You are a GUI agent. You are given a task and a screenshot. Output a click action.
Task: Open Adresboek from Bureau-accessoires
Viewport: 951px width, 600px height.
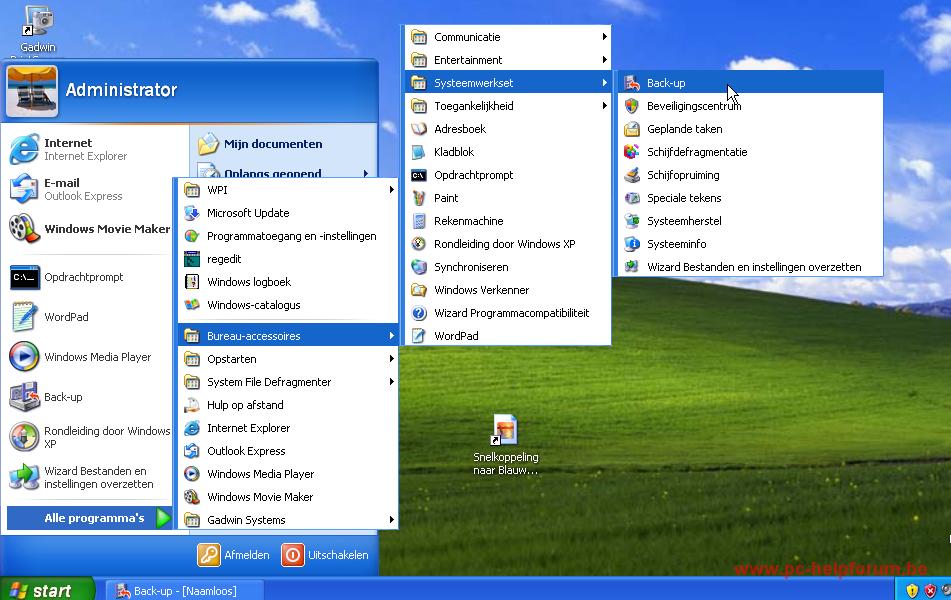click(x=508, y=129)
